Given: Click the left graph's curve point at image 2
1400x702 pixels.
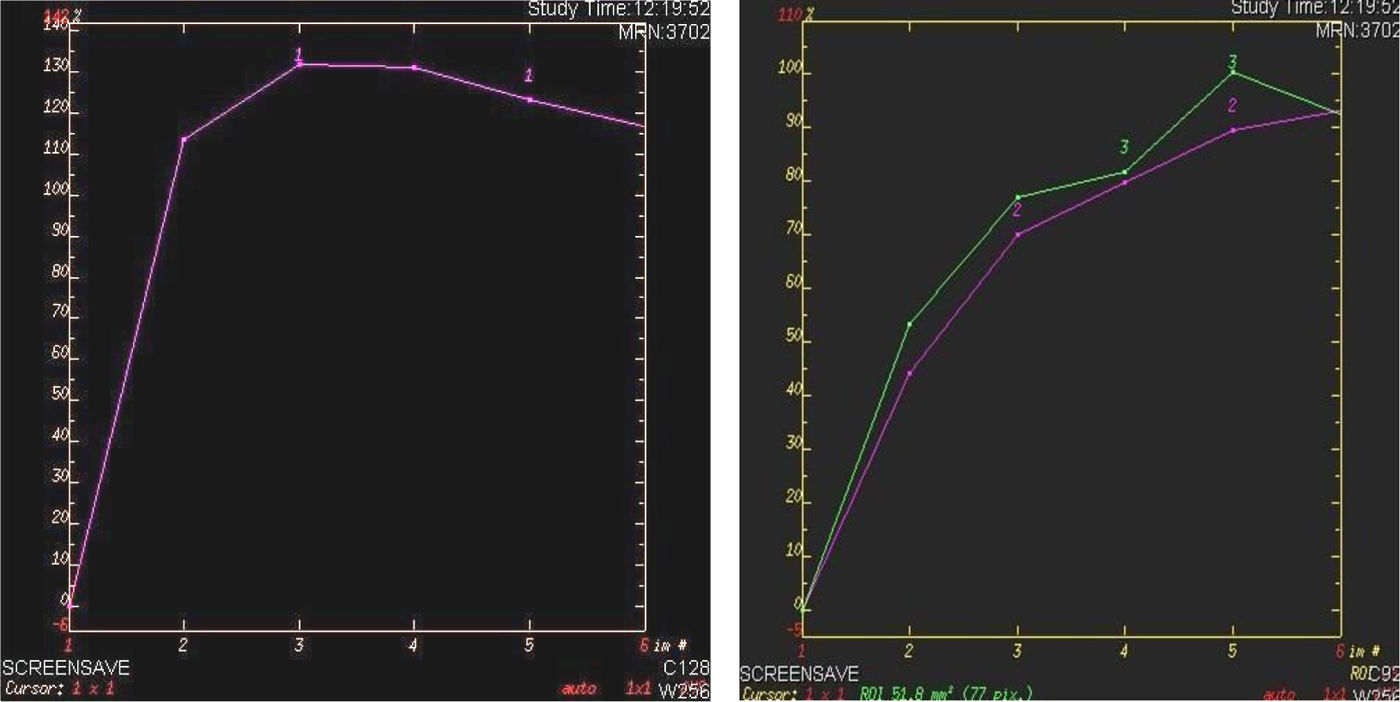Looking at the screenshot, I should (x=184, y=139).
